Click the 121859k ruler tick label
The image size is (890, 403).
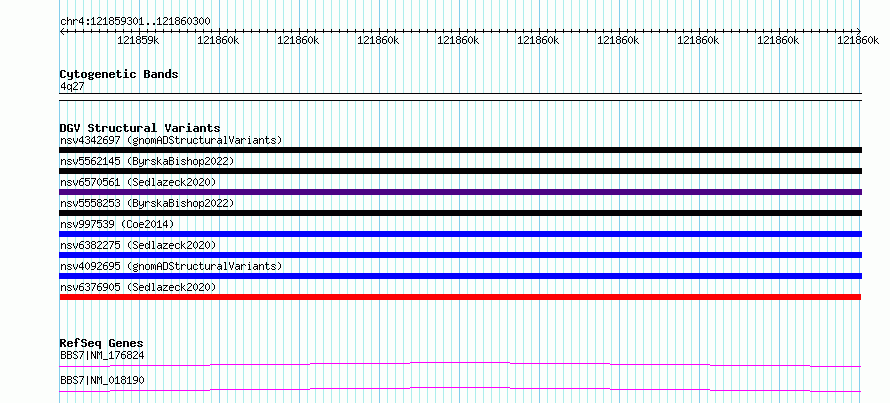pos(138,40)
